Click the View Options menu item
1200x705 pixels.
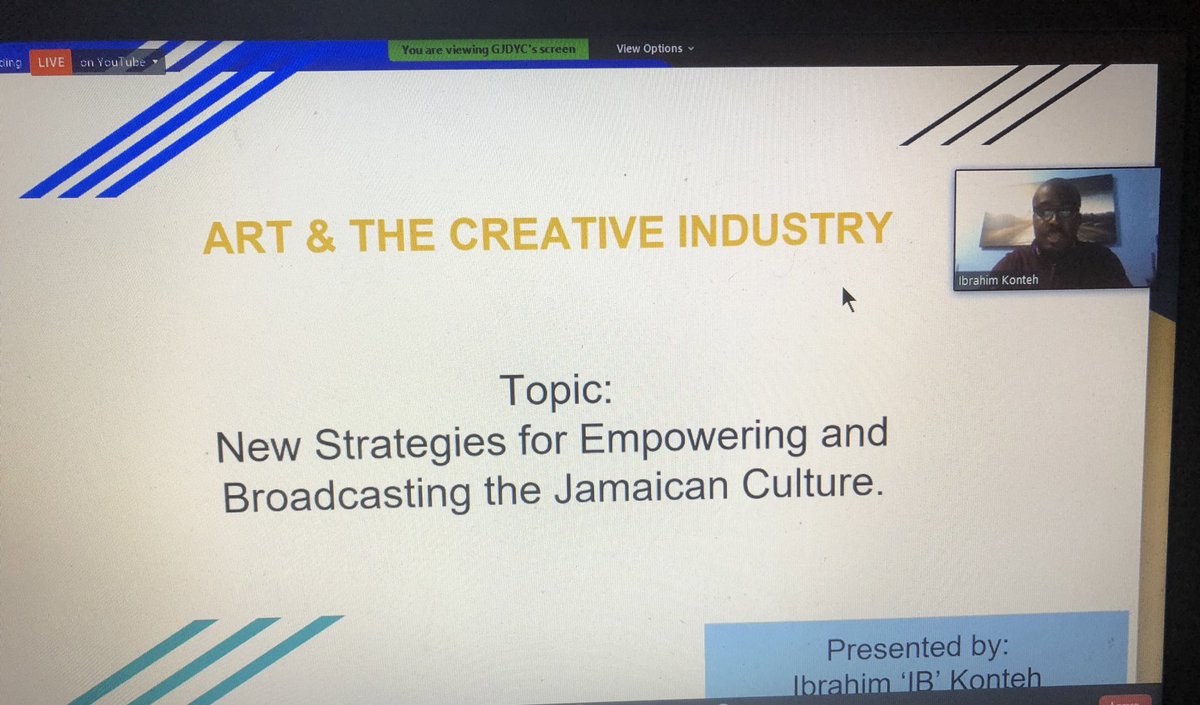648,48
